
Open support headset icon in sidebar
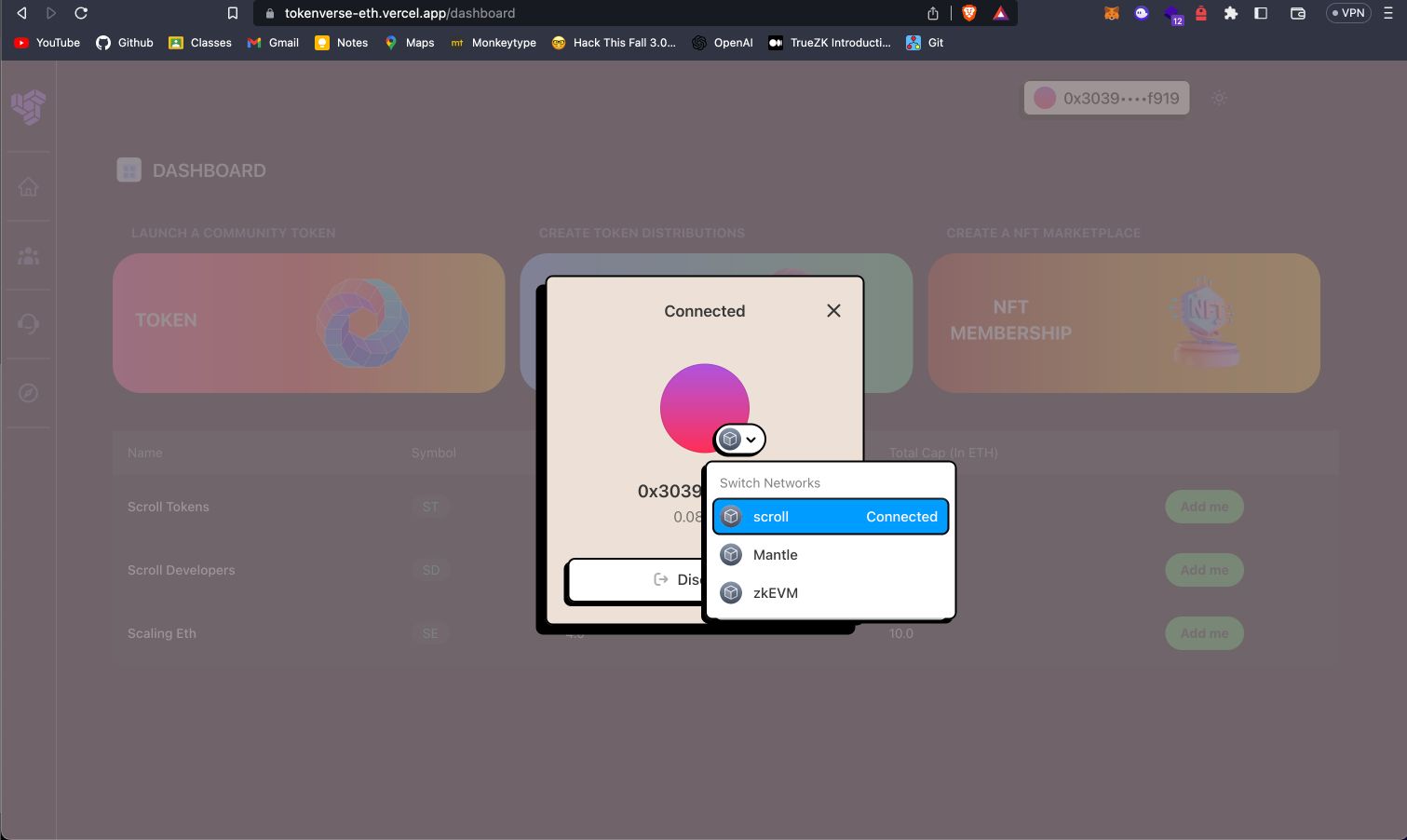[x=28, y=324]
